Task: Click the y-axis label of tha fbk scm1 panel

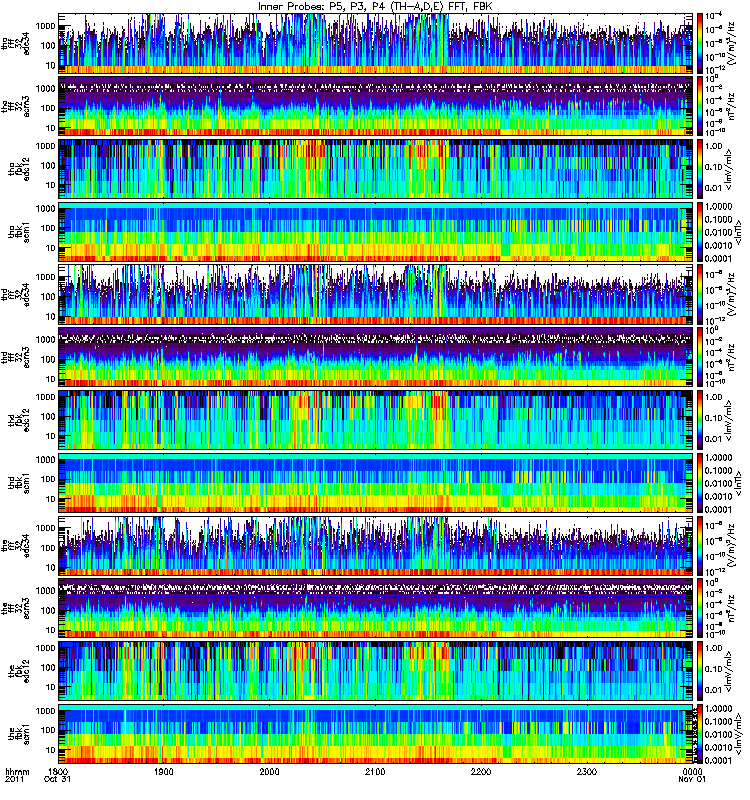Action: (x=18, y=232)
